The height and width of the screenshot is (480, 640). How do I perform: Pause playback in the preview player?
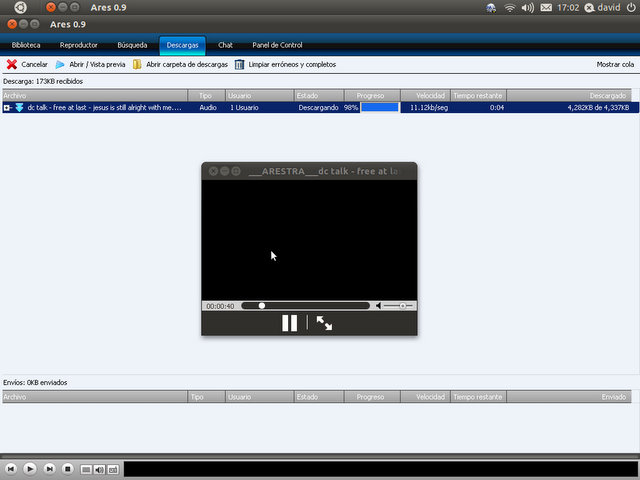tap(289, 323)
